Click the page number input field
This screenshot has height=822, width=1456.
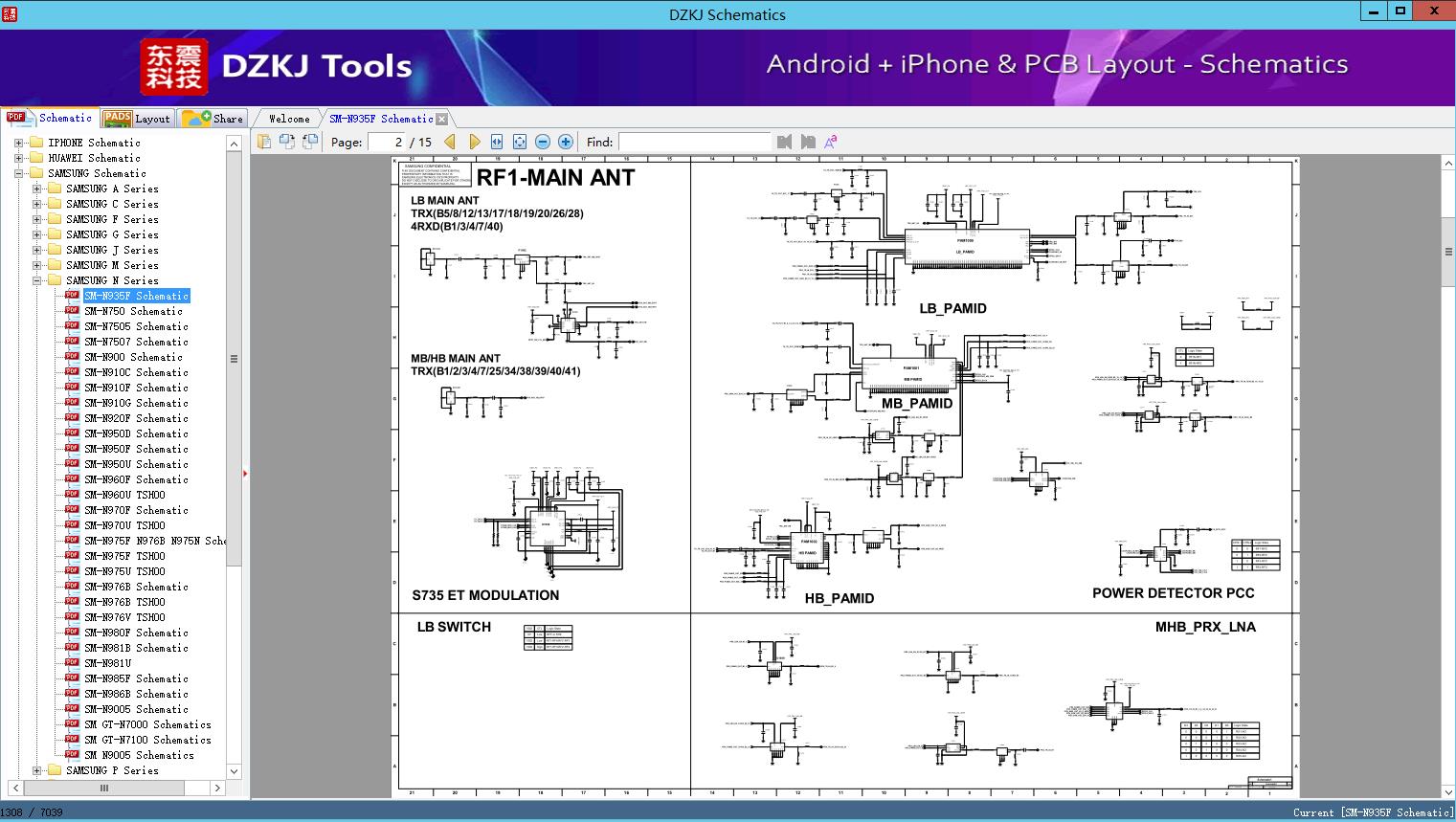386,142
